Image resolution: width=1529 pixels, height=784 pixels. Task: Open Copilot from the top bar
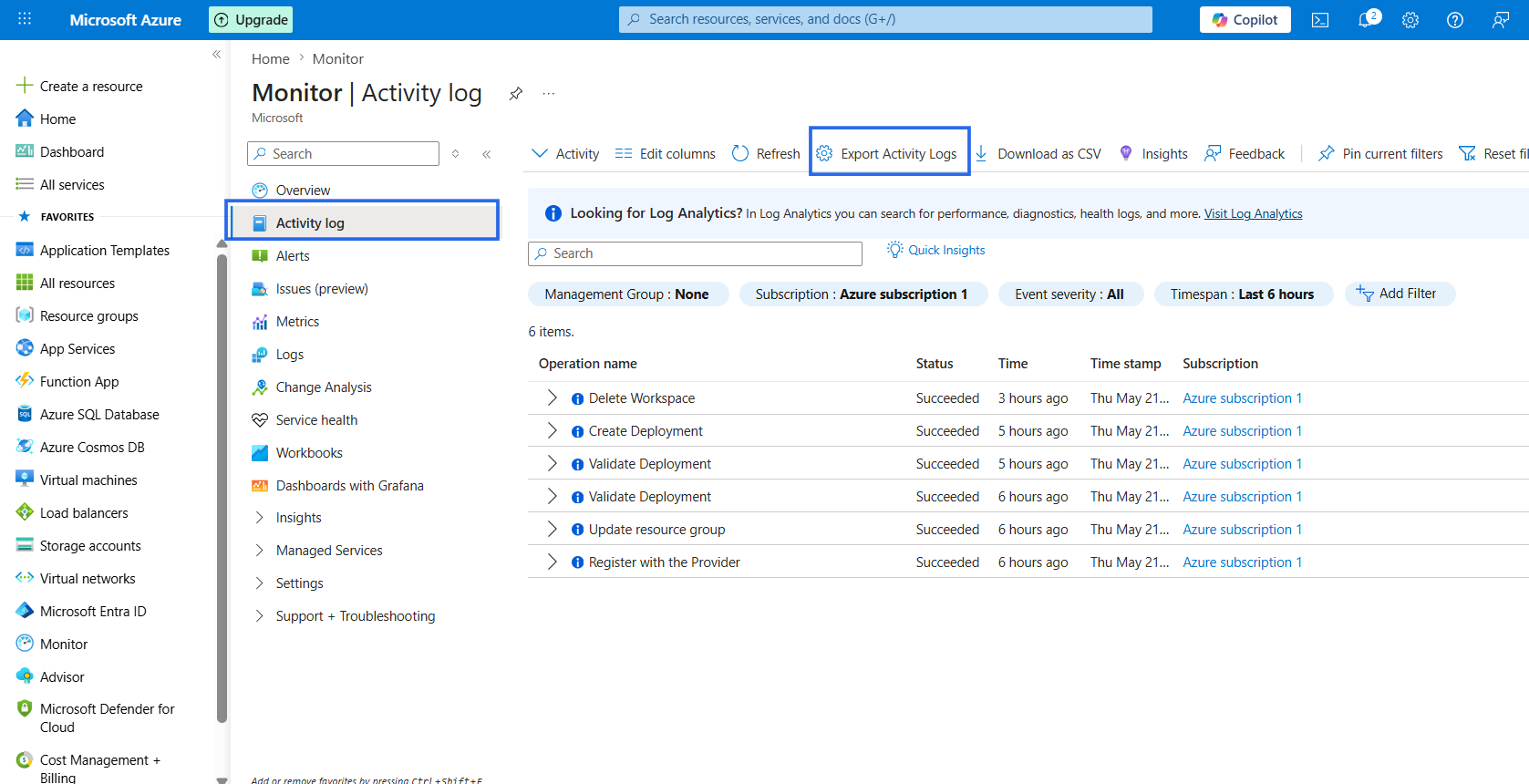click(x=1245, y=20)
